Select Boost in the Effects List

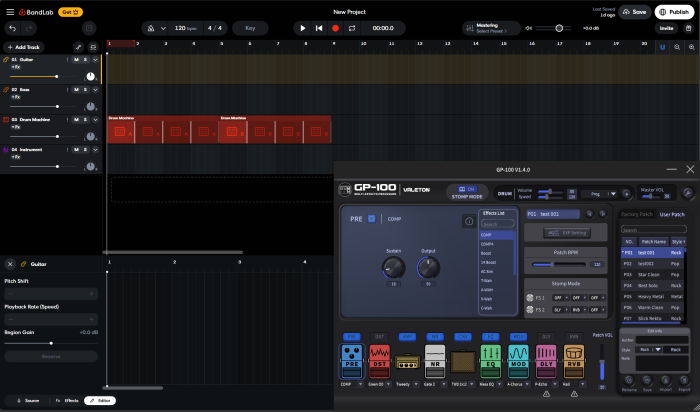496,253
